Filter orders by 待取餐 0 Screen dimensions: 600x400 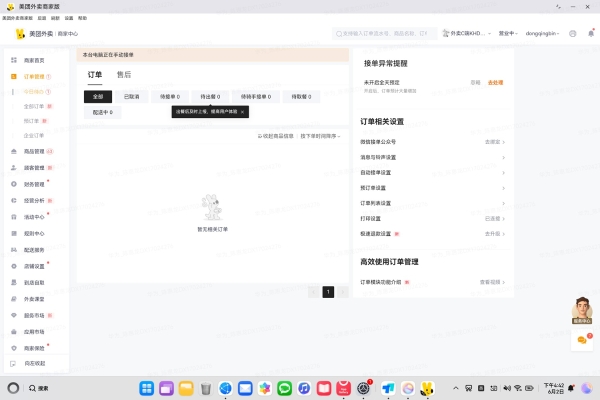pos(301,96)
